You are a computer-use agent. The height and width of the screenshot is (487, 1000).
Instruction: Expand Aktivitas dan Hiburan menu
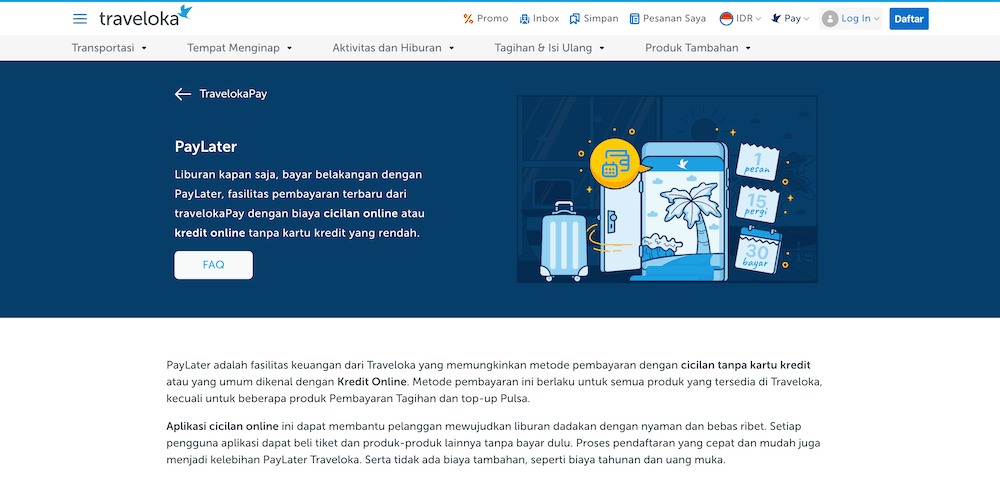point(393,48)
